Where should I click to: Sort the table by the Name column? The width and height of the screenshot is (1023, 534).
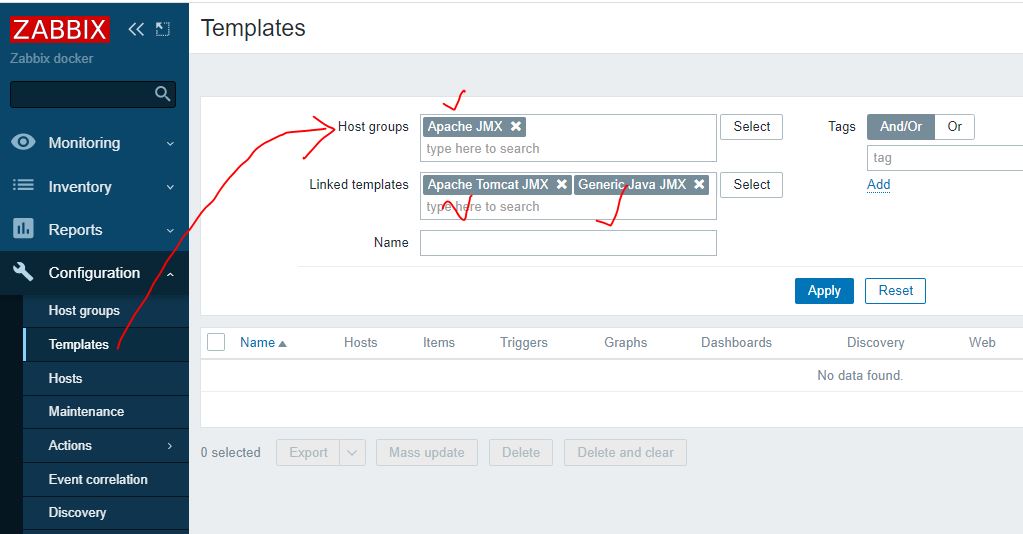point(258,342)
